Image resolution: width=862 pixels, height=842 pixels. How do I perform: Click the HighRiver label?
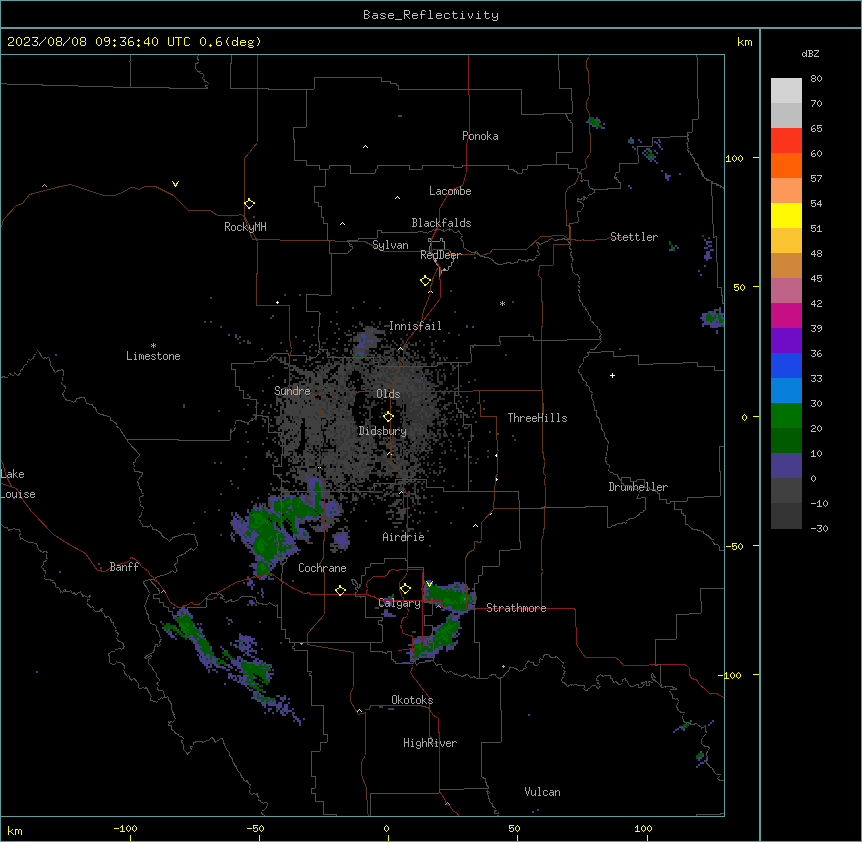pos(430,743)
